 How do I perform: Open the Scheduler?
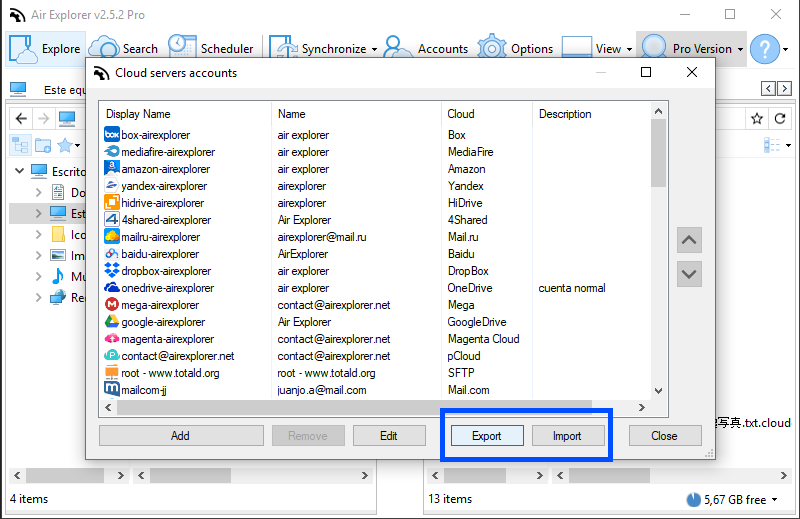(211, 48)
